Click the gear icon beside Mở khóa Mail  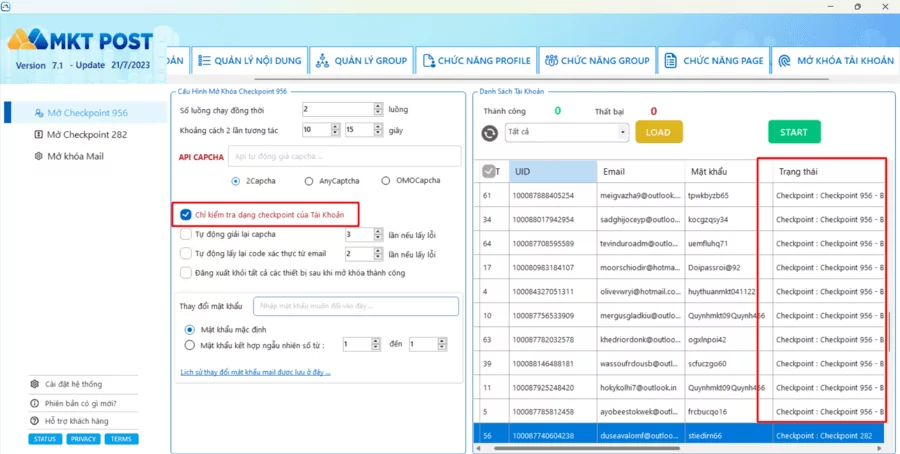(39, 156)
